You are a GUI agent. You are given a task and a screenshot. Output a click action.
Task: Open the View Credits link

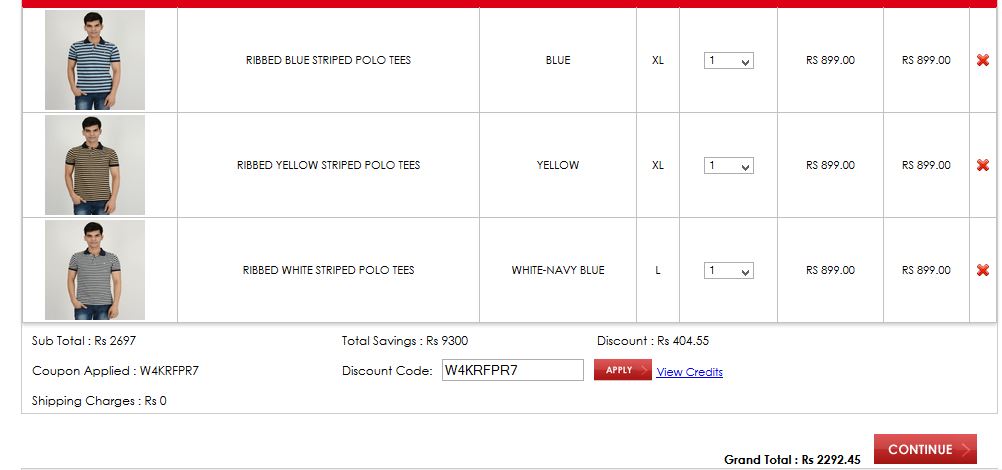pyautogui.click(x=689, y=372)
